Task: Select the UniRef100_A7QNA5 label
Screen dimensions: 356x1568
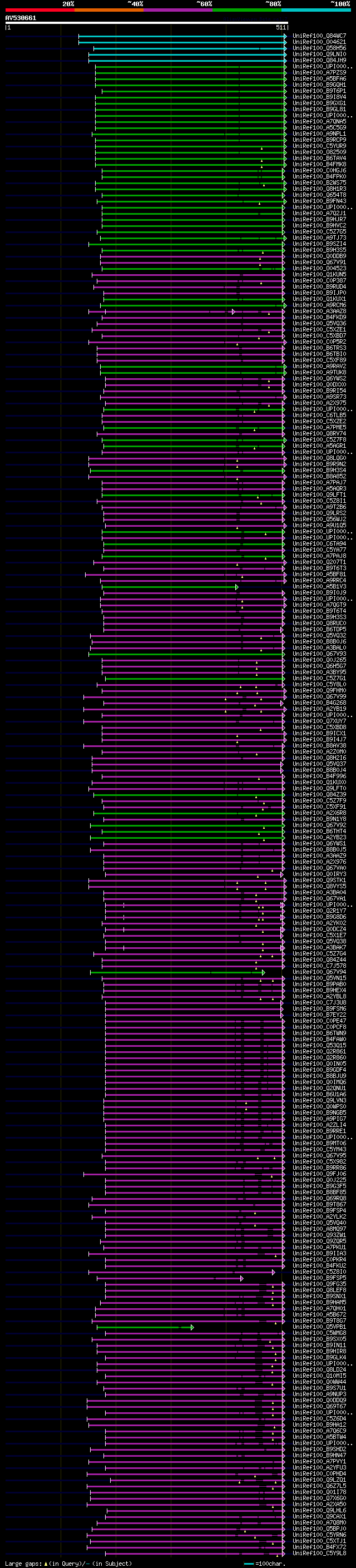Action: (x=319, y=122)
